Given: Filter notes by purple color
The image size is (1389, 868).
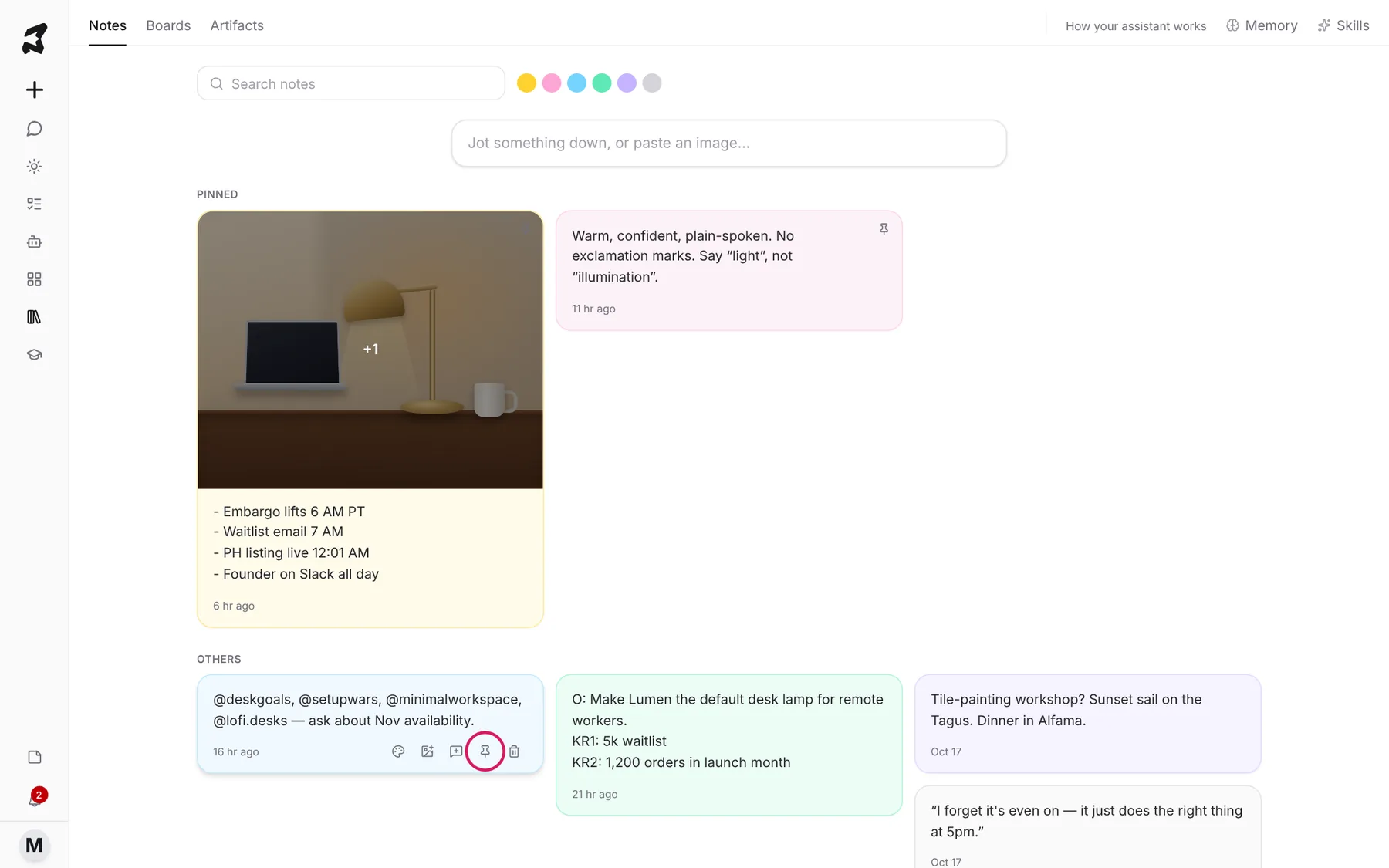Looking at the screenshot, I should click(627, 83).
